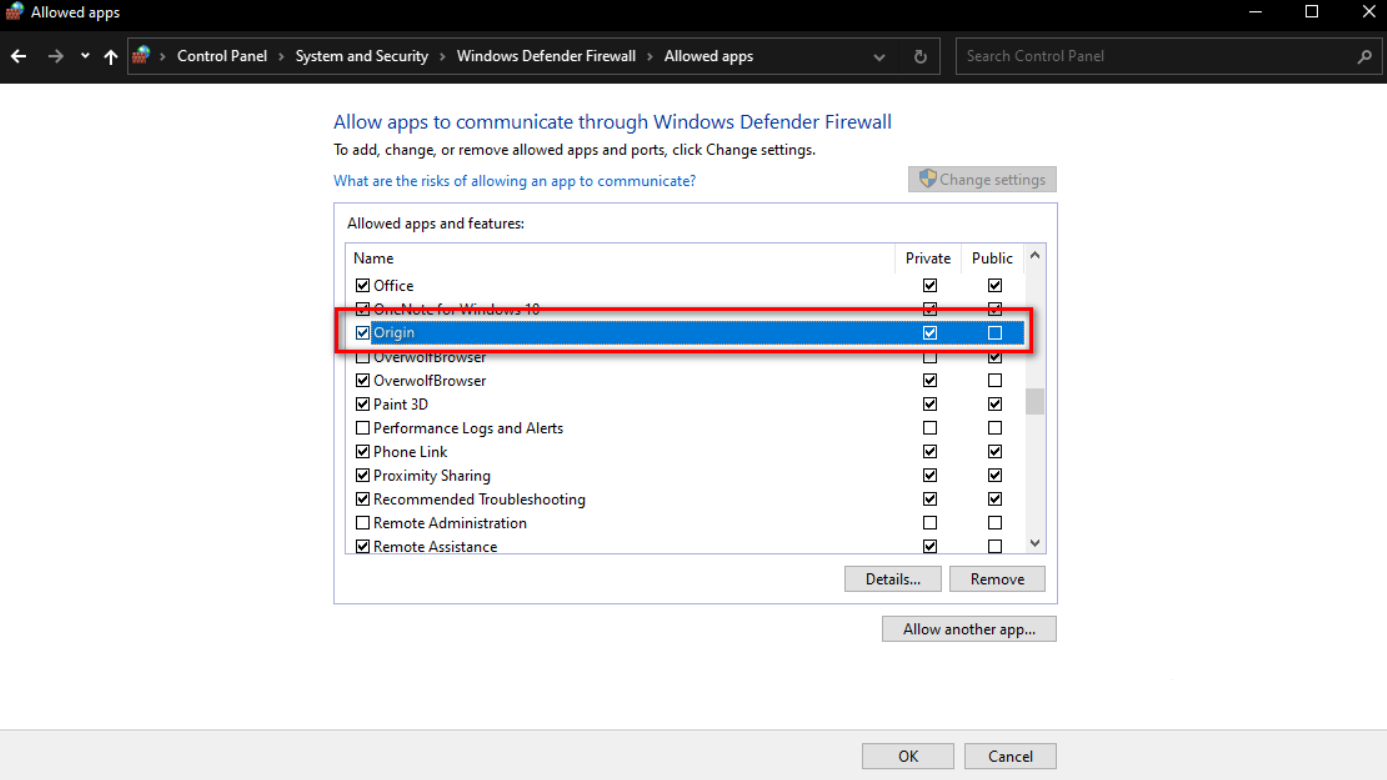Click the Allowed apps icon in title bar
The image size is (1387, 780).
coord(13,12)
